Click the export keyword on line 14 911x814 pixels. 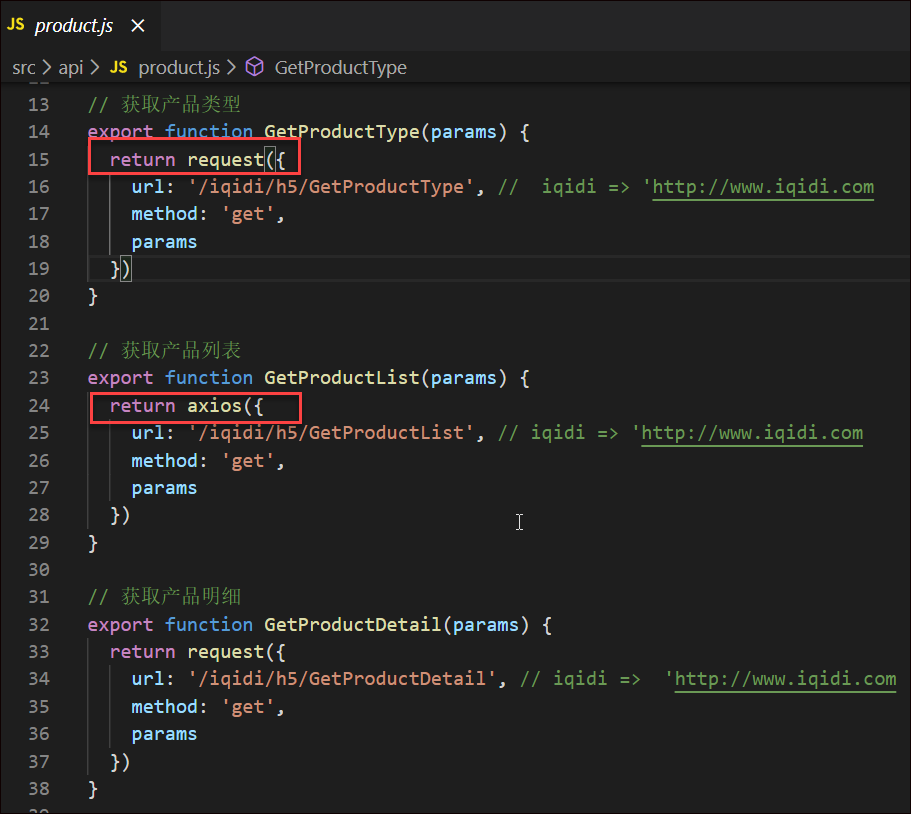[x=120, y=133]
